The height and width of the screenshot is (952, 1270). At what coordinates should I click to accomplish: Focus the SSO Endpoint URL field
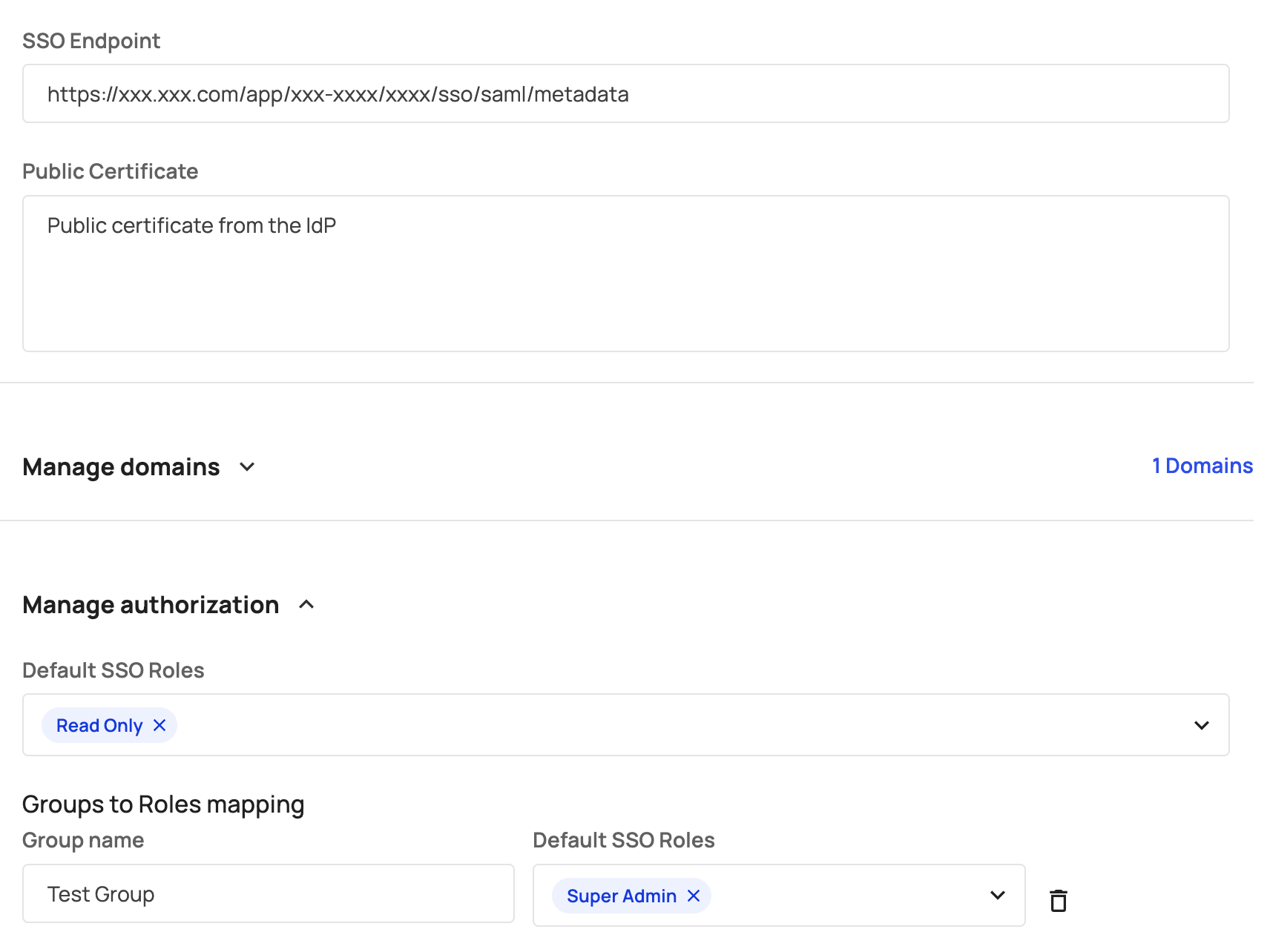coord(625,94)
